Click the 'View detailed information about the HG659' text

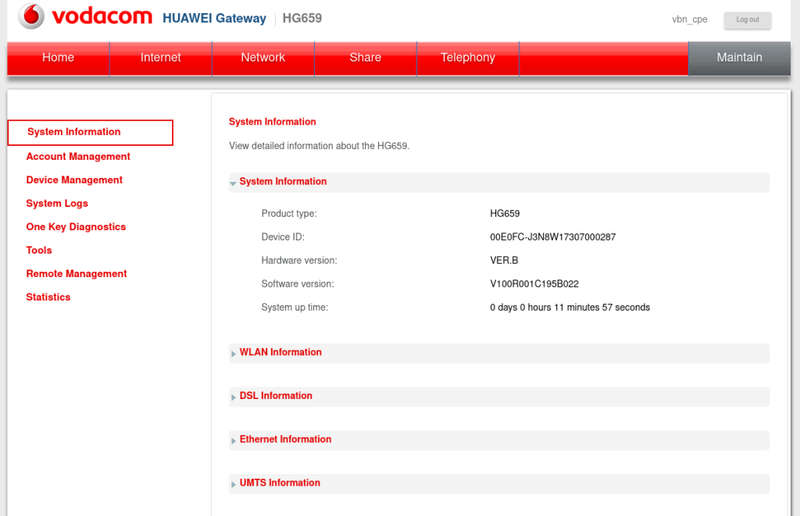point(319,146)
